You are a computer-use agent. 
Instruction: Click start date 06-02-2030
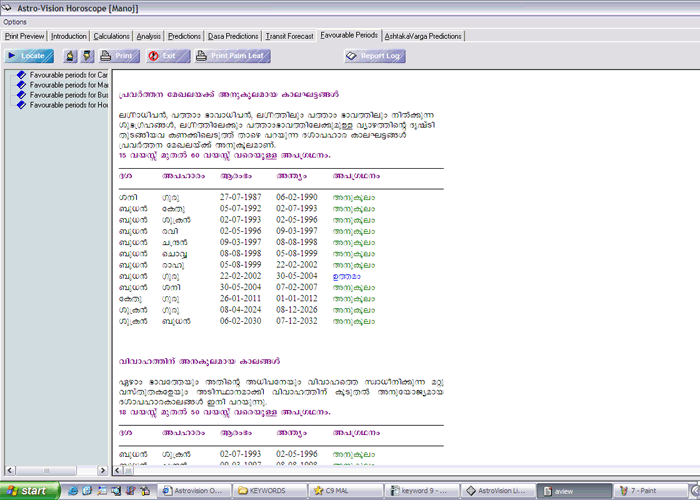[241, 321]
